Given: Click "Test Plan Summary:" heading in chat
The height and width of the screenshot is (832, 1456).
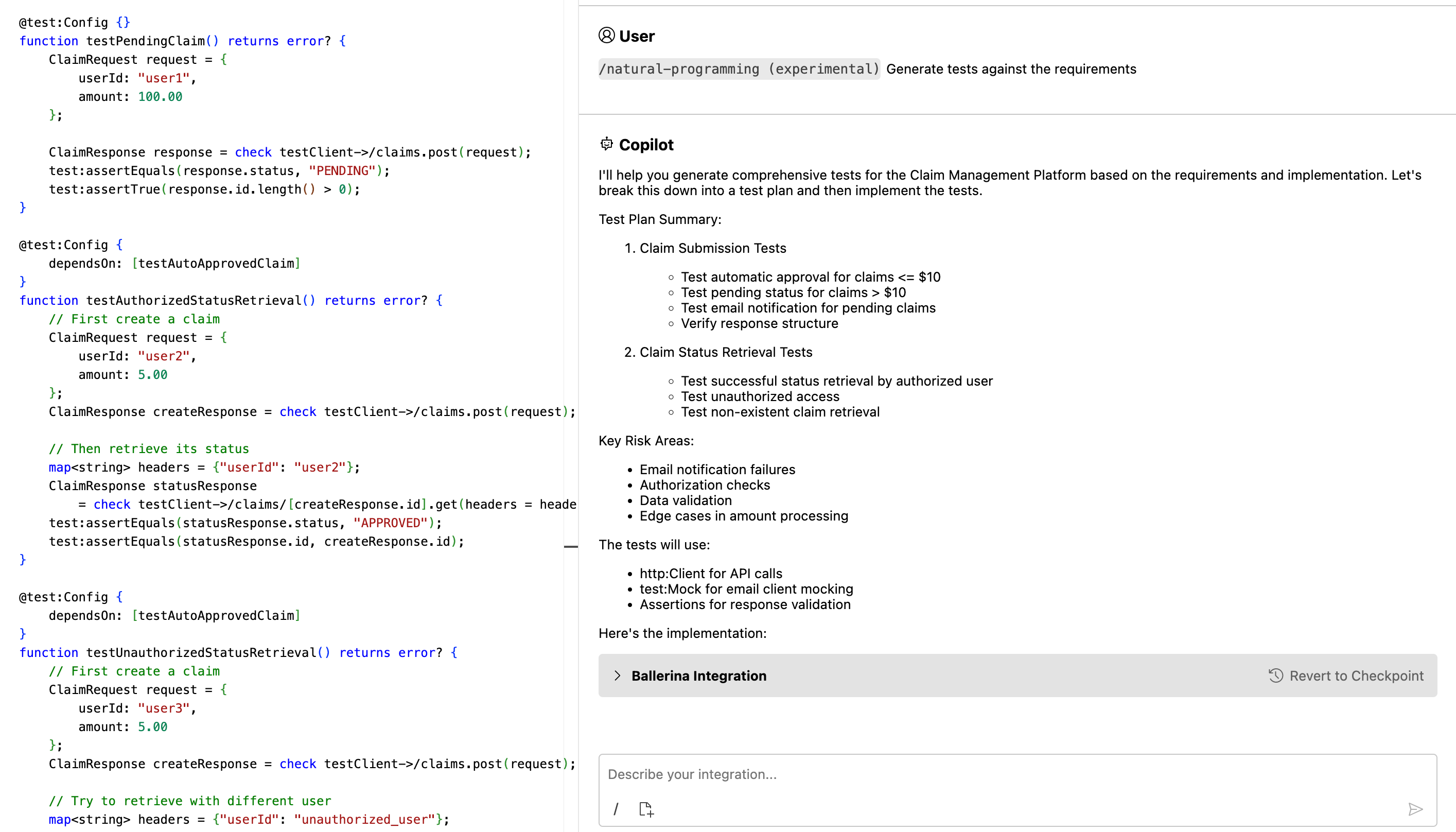Looking at the screenshot, I should point(660,219).
